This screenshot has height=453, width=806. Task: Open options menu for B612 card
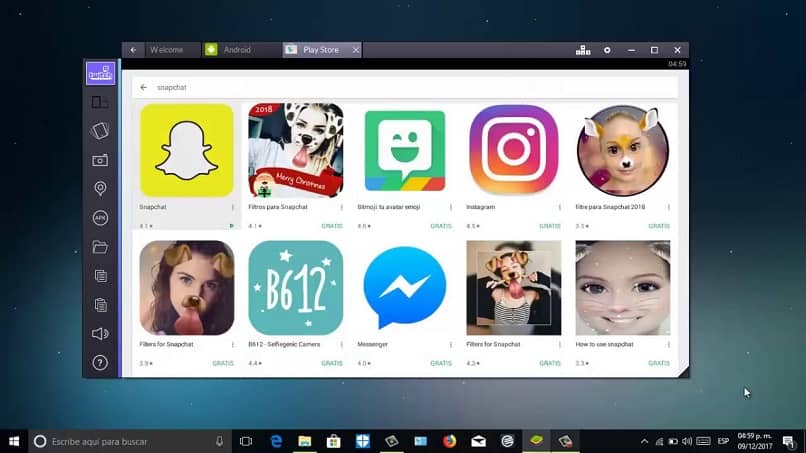[341, 345]
